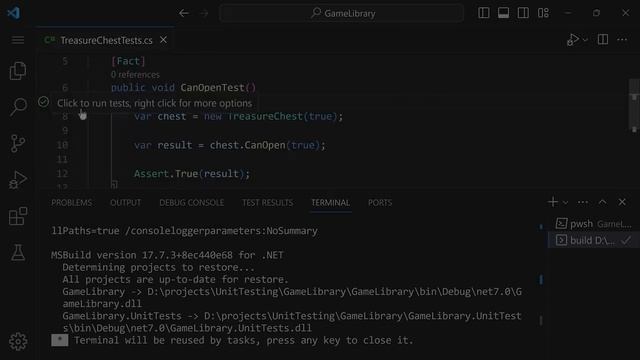
Task: Select the build task terminal entry
Action: [x=594, y=240]
